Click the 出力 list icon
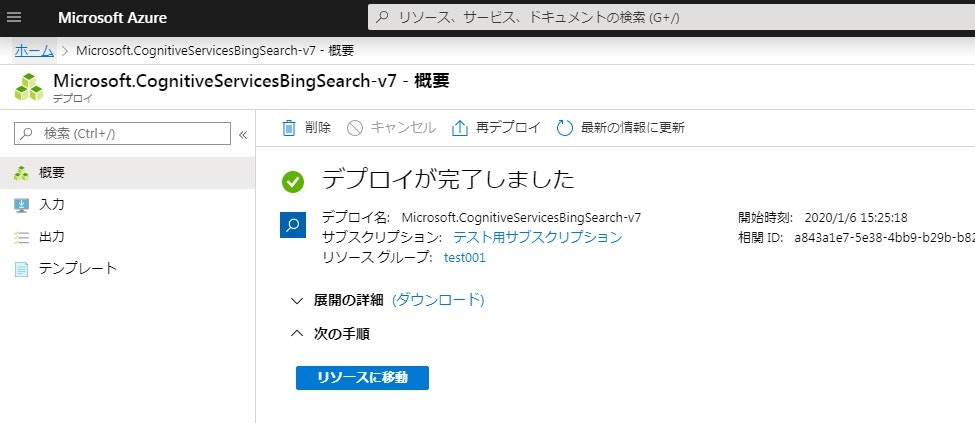The image size is (975, 423). (x=22, y=237)
